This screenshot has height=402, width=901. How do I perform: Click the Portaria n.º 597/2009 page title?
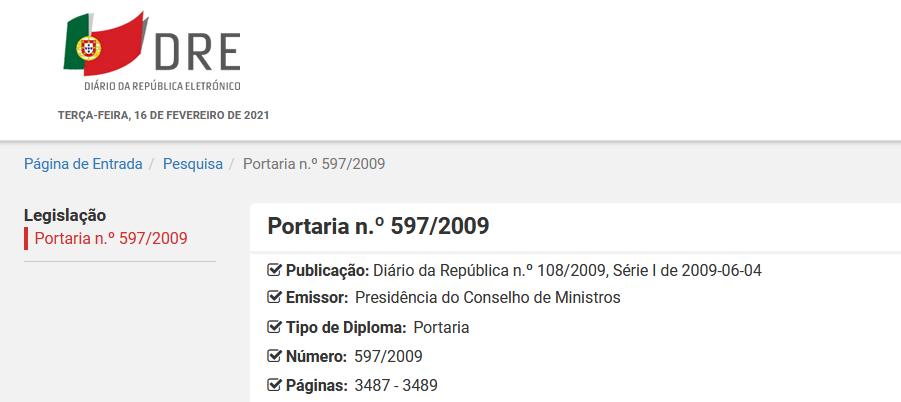[x=379, y=226]
